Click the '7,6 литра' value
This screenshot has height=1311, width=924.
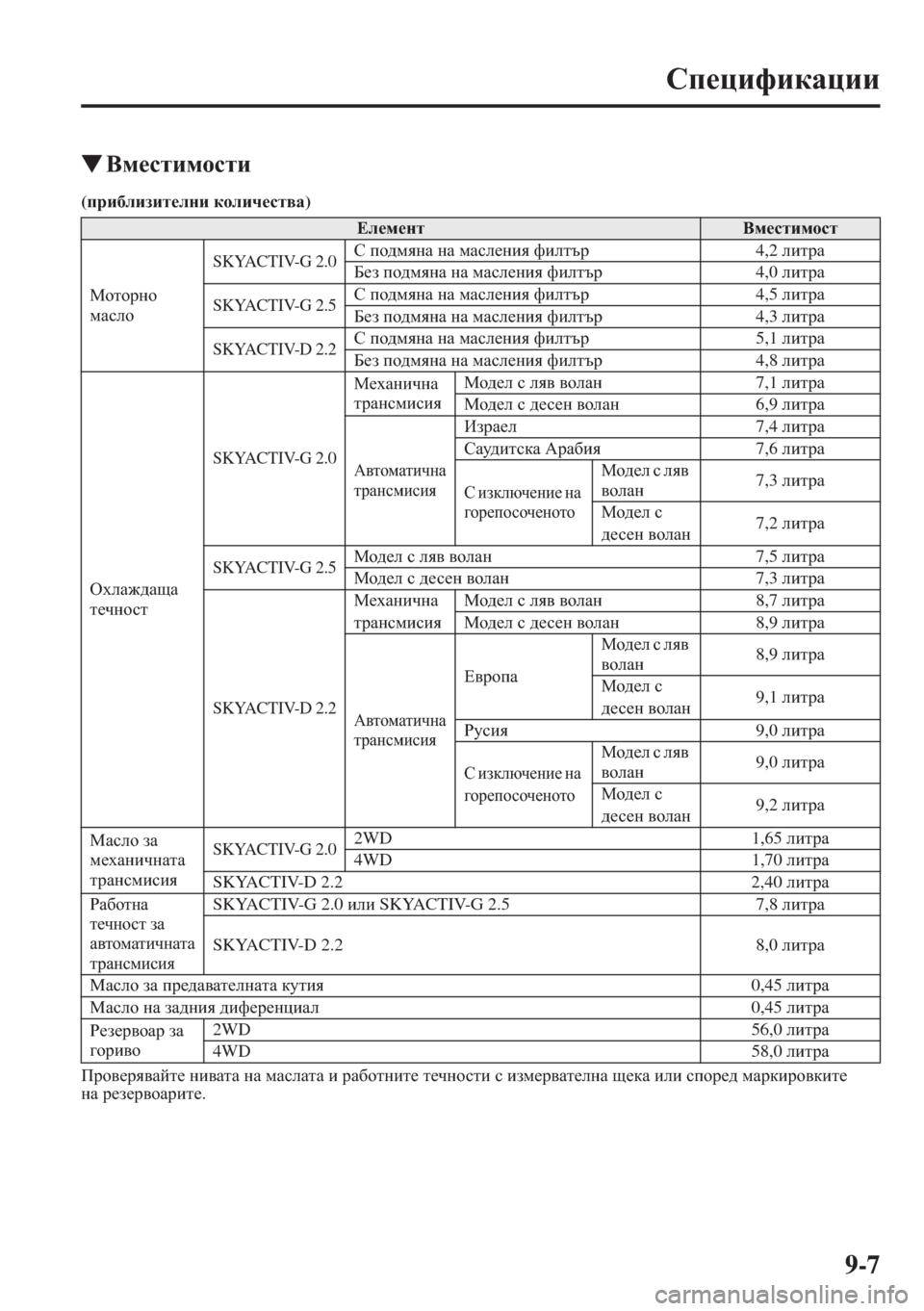(789, 450)
